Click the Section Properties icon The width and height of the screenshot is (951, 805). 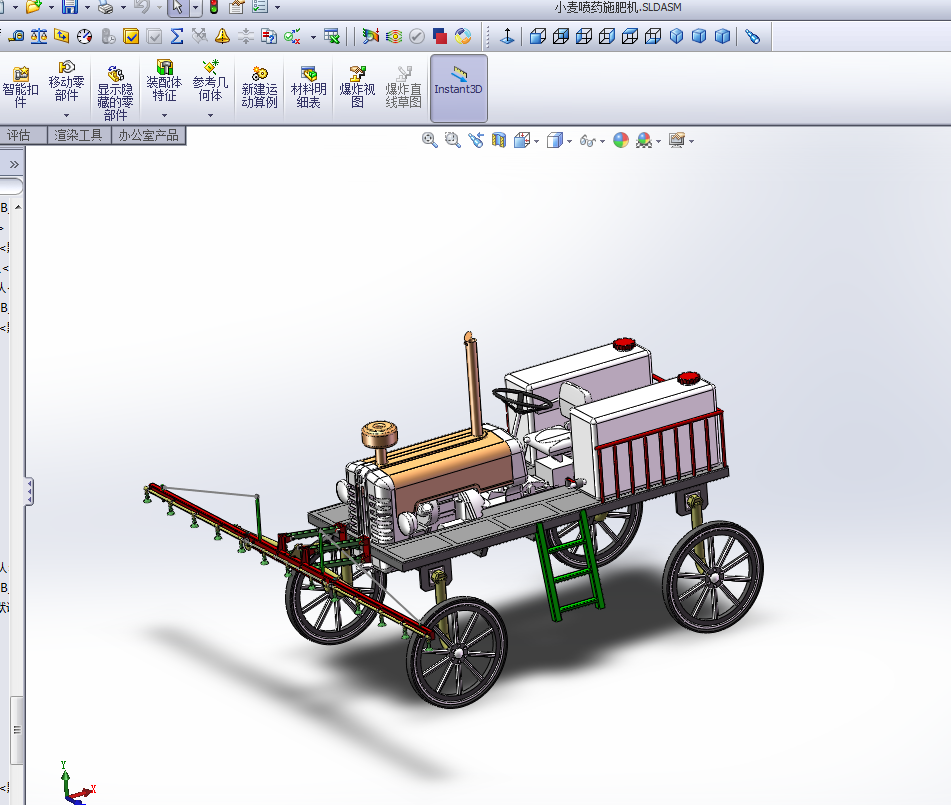point(61,36)
